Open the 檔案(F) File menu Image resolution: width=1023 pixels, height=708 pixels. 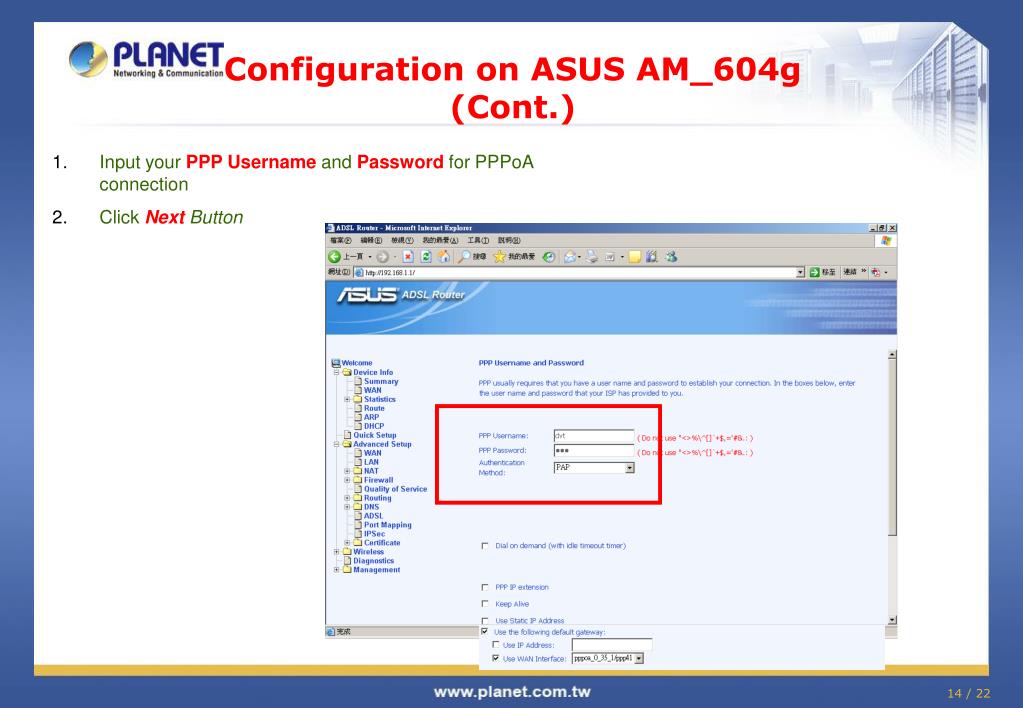tap(340, 240)
